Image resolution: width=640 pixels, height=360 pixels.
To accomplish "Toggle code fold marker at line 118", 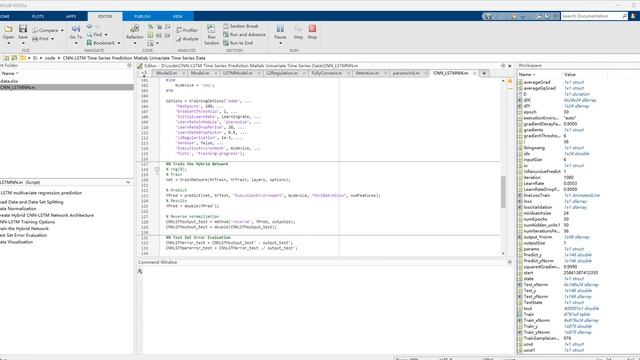I will click(x=157, y=170).
